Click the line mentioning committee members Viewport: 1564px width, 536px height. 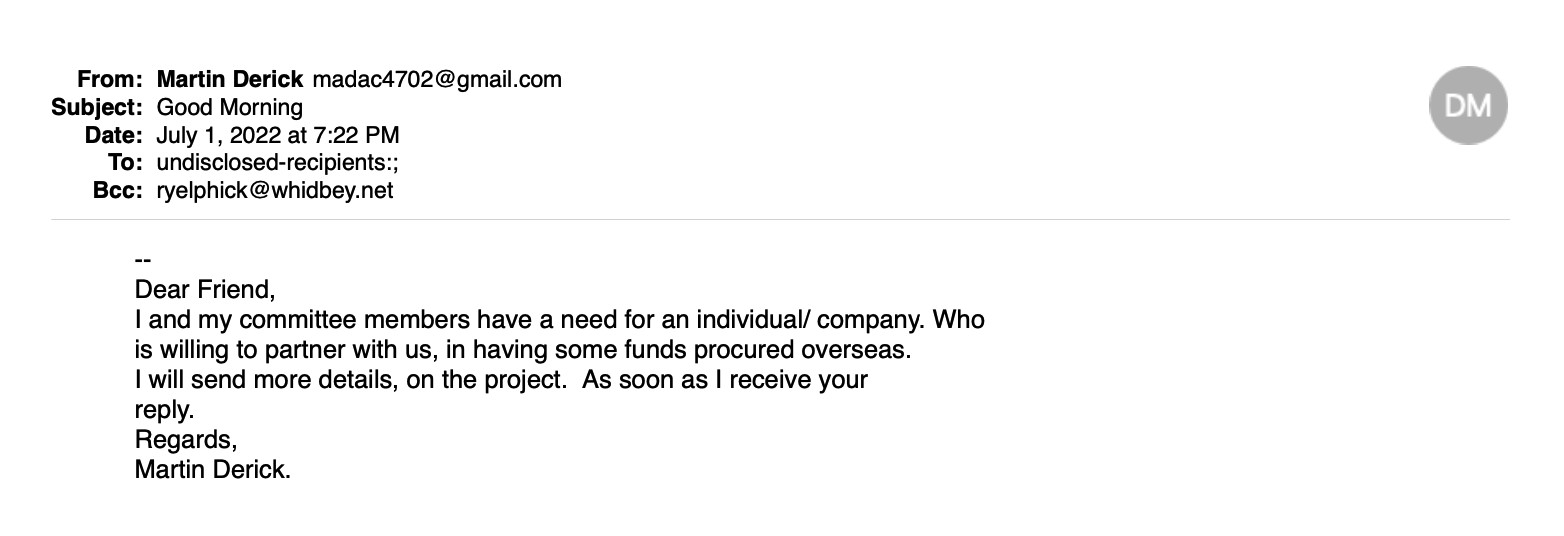click(x=559, y=320)
